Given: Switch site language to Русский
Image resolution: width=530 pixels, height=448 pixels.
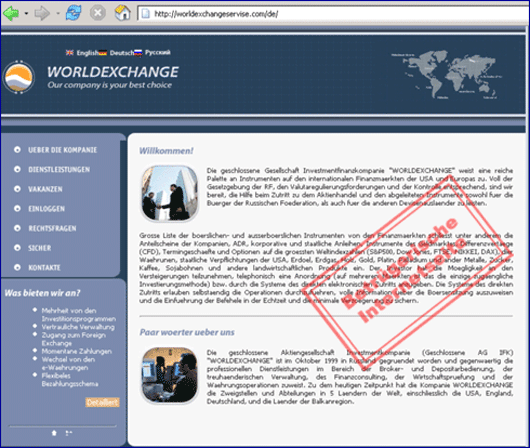Looking at the screenshot, I should tap(158, 52).
